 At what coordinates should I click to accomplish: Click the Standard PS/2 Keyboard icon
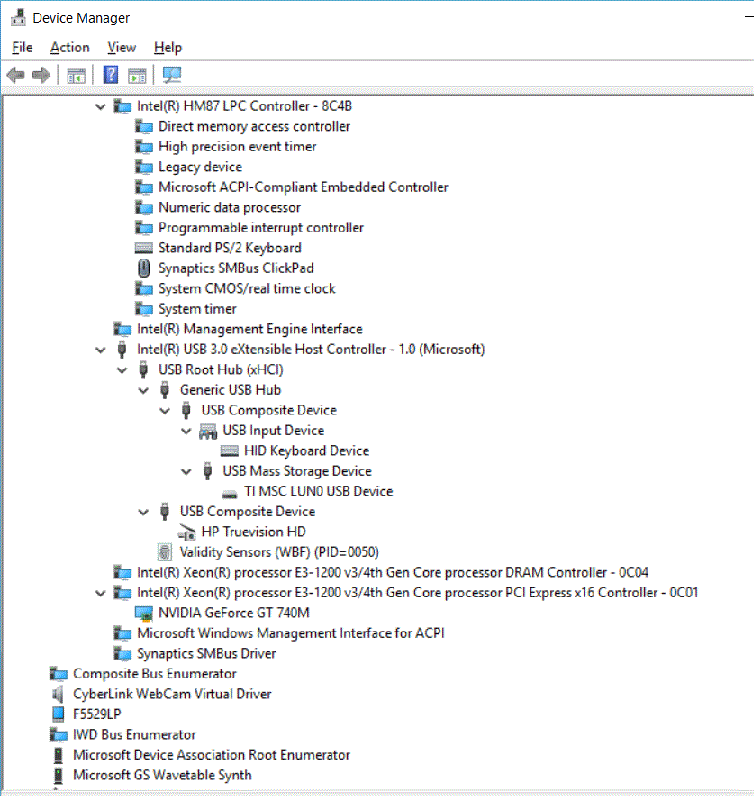144,248
